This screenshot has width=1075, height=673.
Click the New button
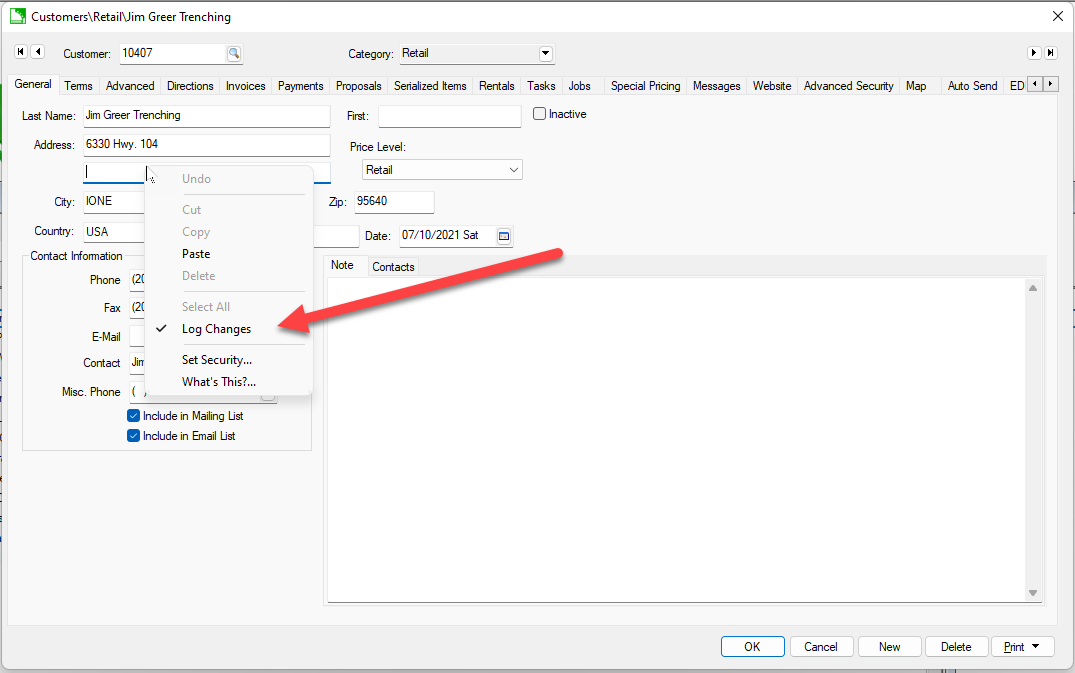(x=889, y=646)
